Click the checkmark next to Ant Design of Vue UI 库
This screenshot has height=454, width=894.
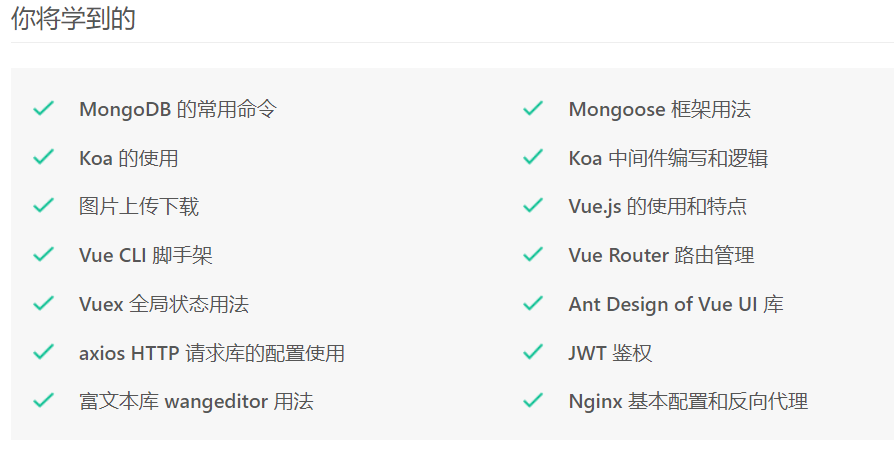click(533, 303)
